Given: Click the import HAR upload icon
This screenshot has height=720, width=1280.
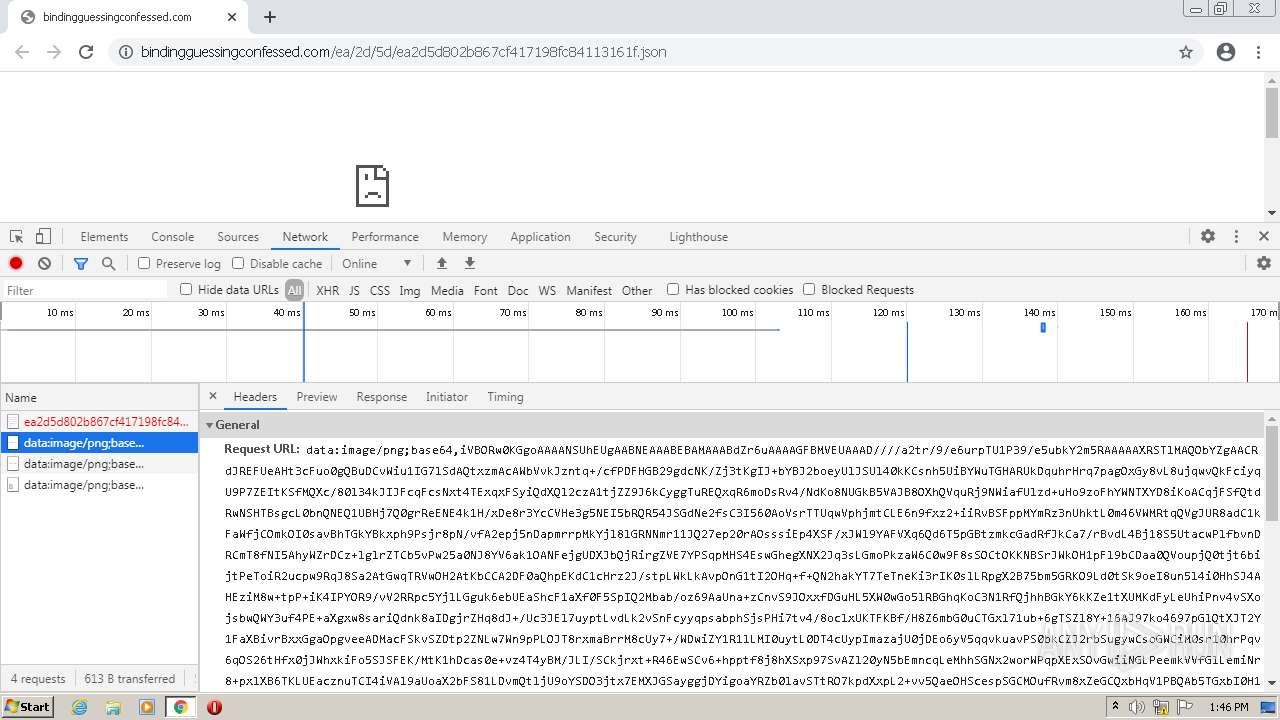Looking at the screenshot, I should pyautogui.click(x=441, y=263).
